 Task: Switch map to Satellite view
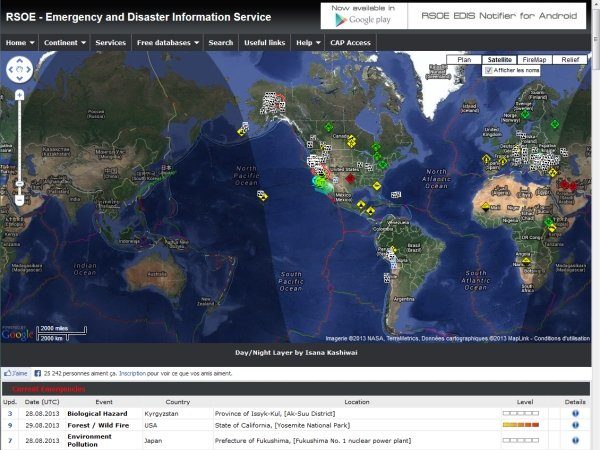point(499,60)
